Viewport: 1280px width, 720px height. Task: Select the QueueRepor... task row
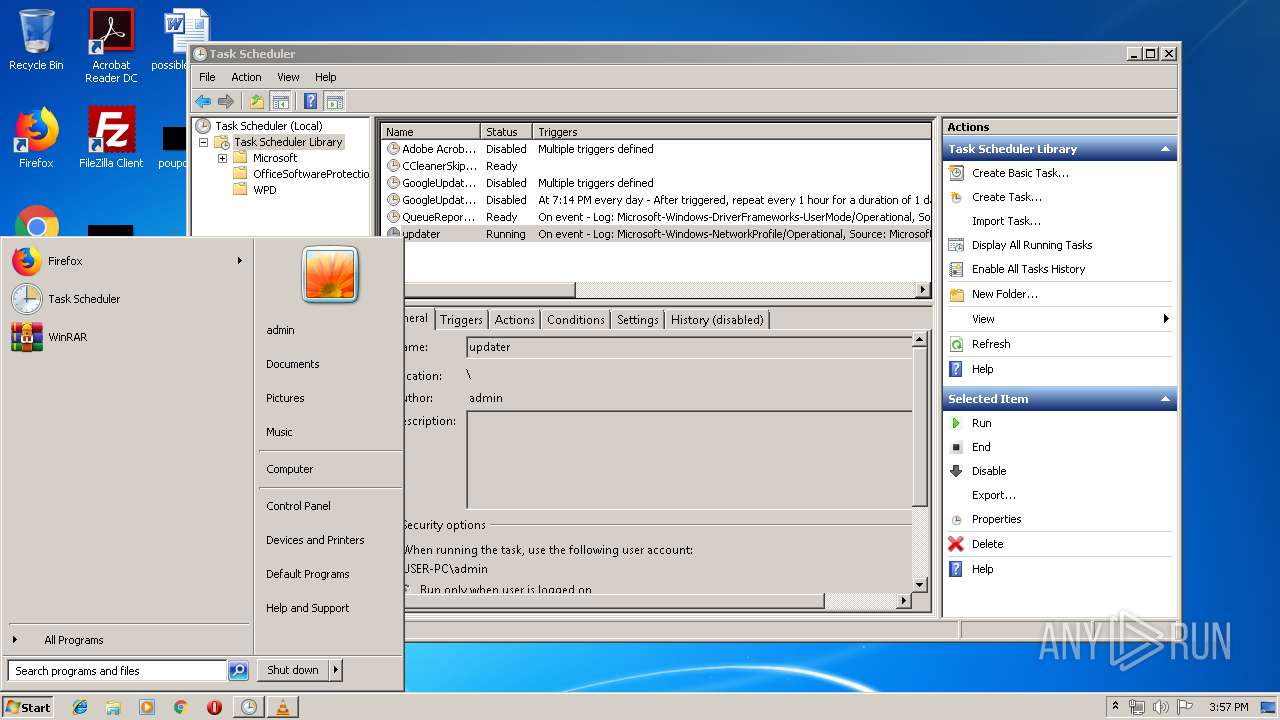pos(658,217)
